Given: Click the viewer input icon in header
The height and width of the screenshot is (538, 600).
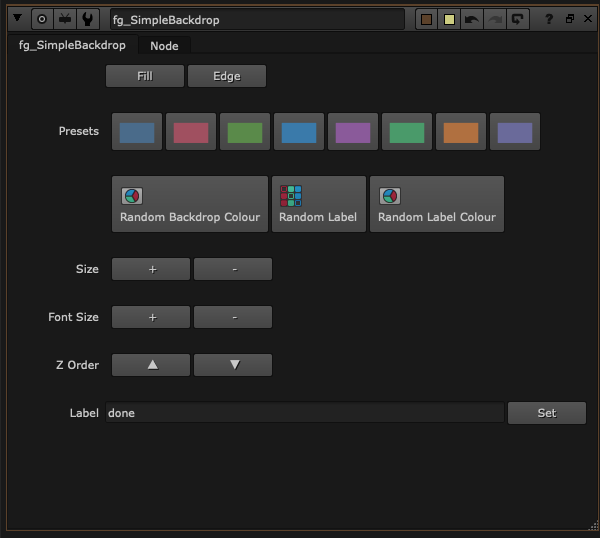Looking at the screenshot, I should click(x=65, y=19).
